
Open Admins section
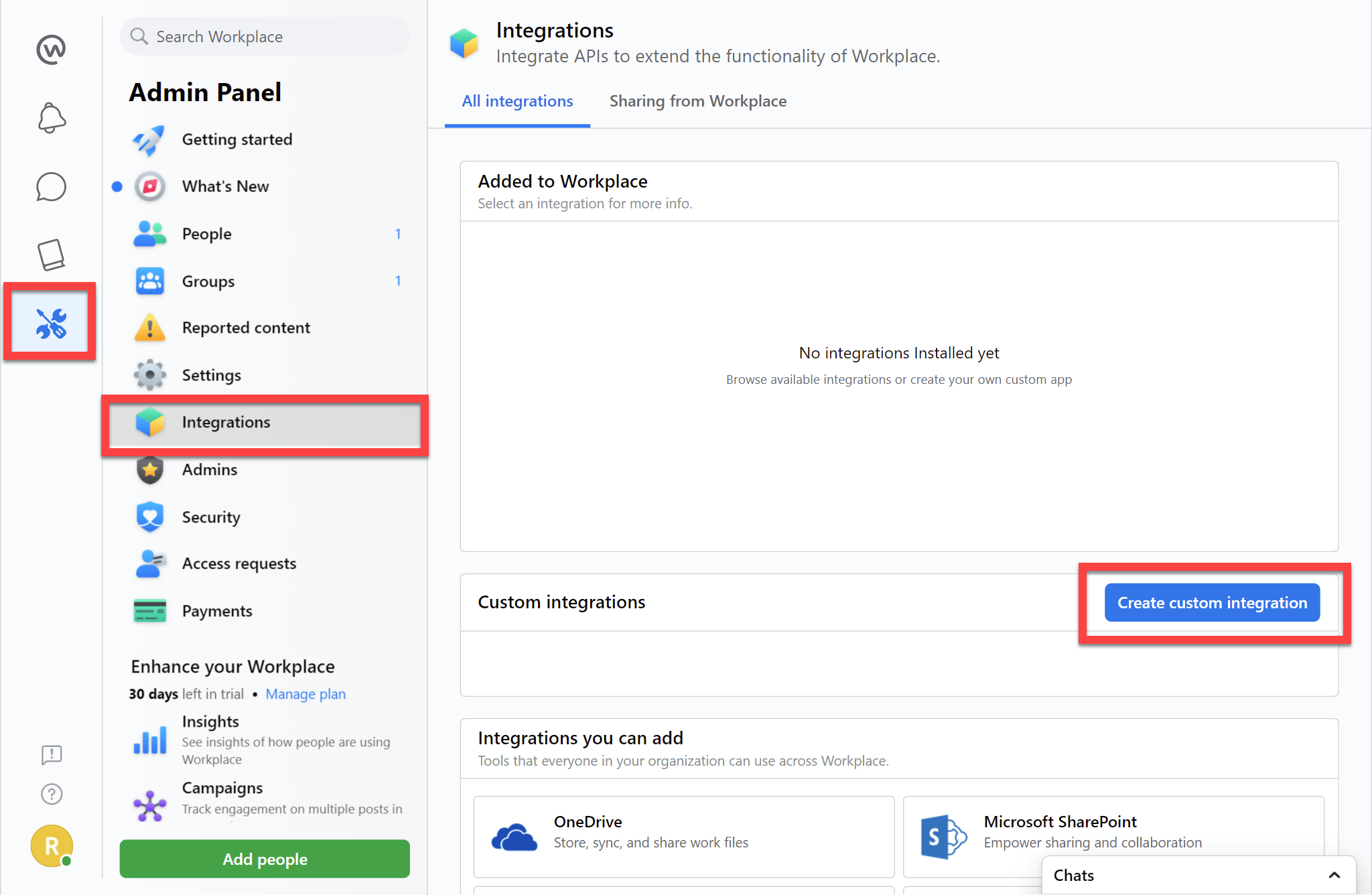(x=265, y=470)
